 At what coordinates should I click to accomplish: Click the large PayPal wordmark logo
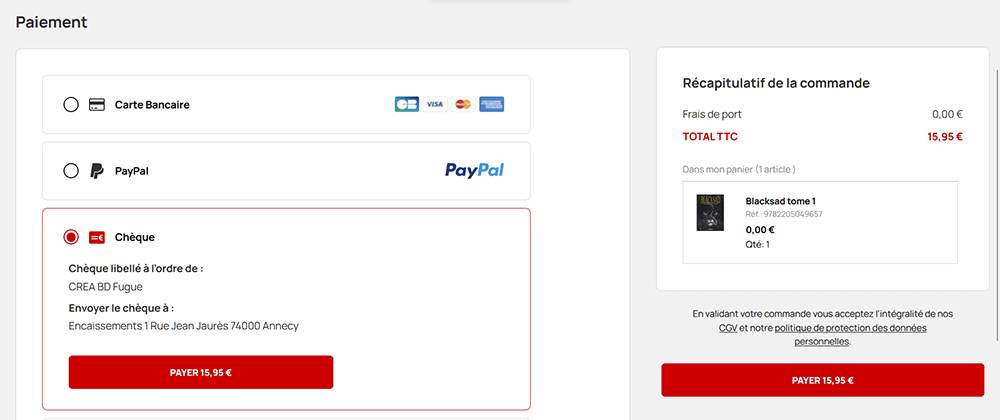[x=474, y=170]
